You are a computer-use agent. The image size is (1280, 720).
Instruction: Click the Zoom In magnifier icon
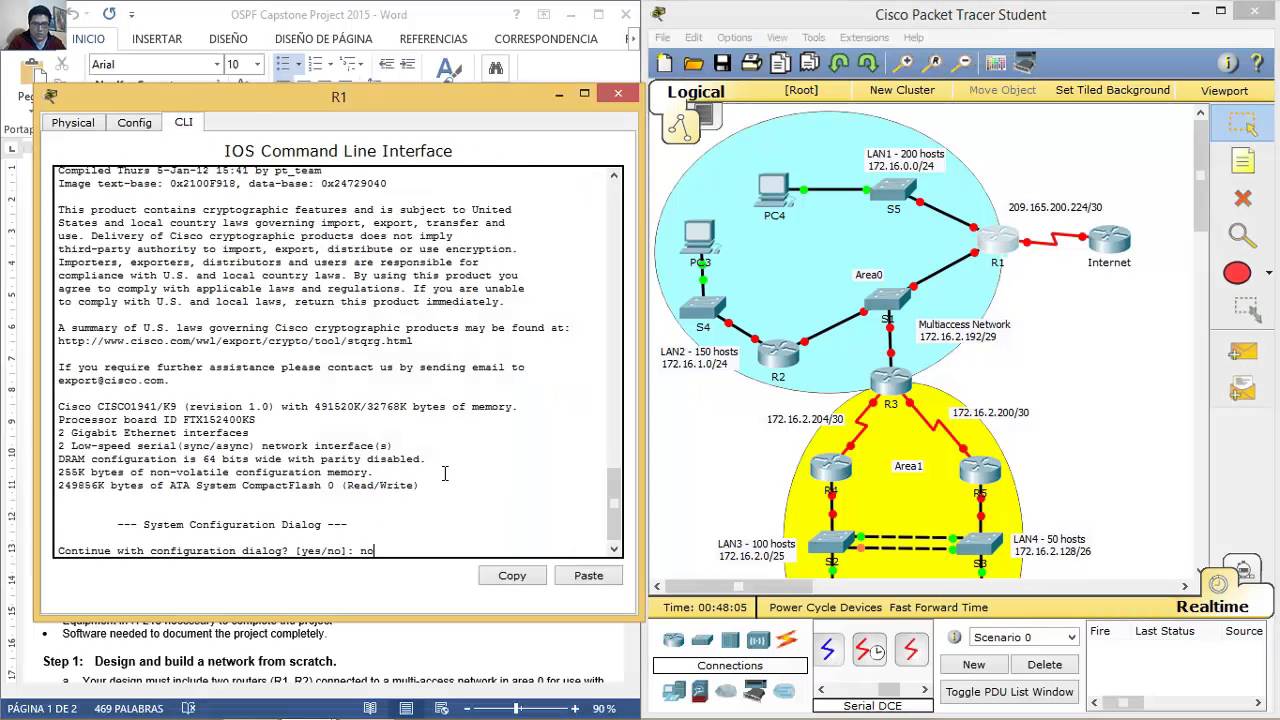[x=903, y=63]
